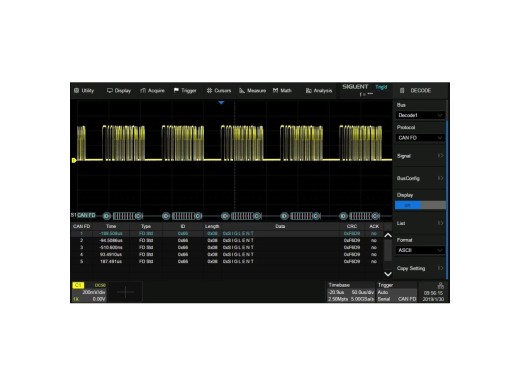
Task: Select decode row with time -94.5086us
Action: tap(227, 240)
